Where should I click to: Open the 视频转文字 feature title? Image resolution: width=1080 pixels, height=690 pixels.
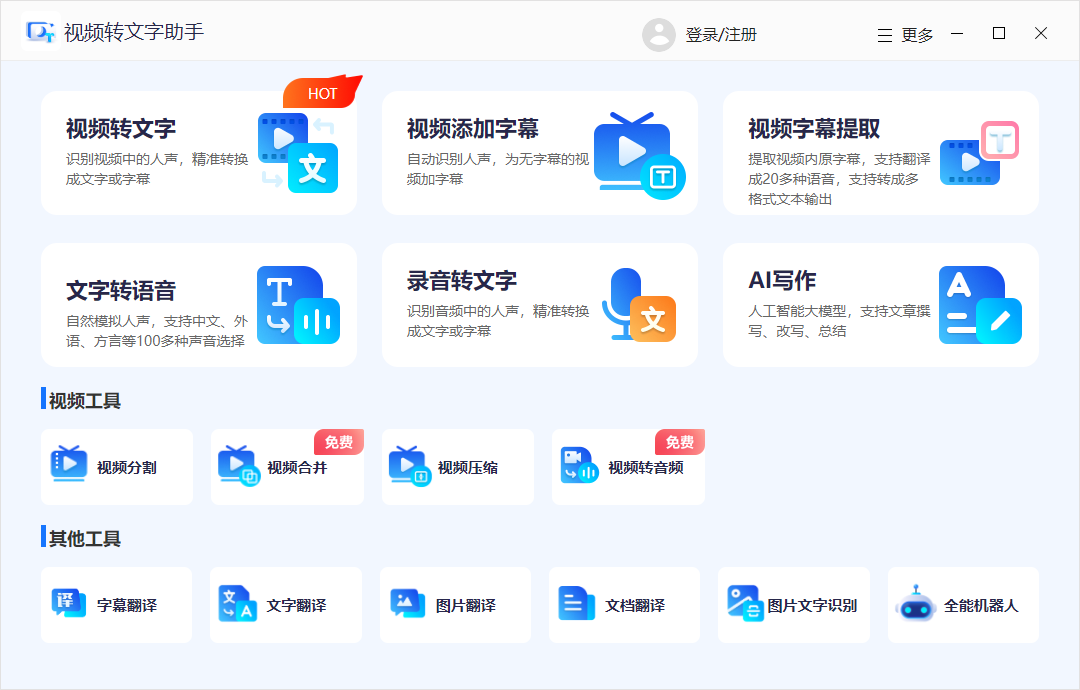(x=121, y=129)
